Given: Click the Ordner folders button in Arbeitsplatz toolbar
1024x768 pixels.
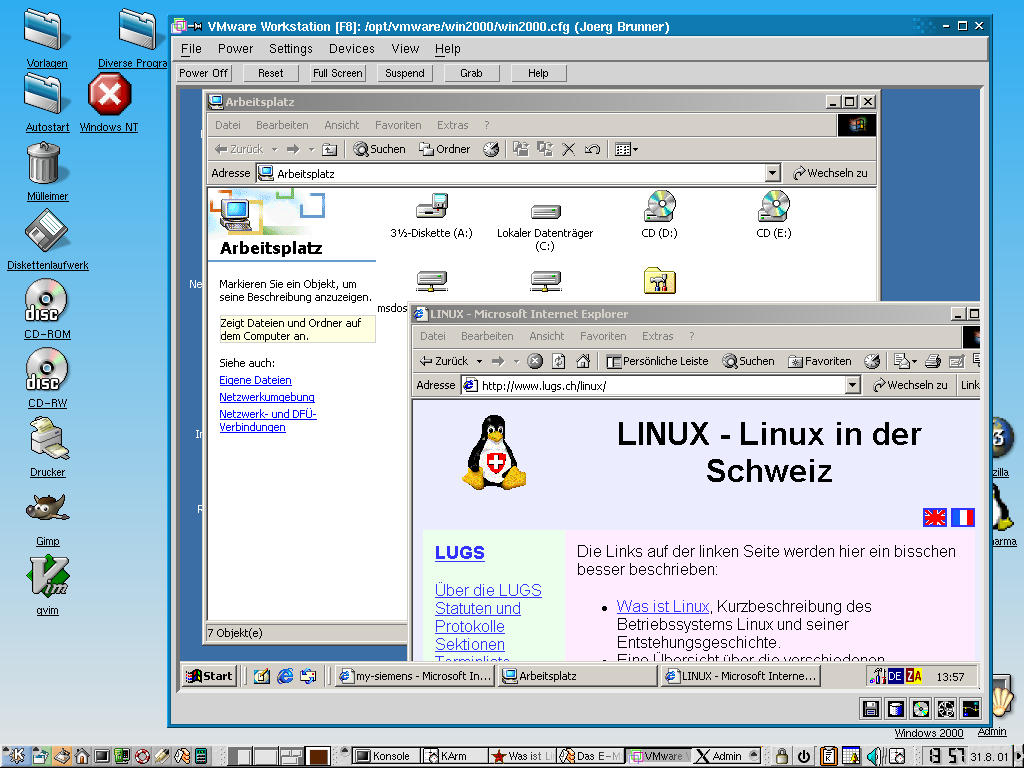Looking at the screenshot, I should point(444,149).
